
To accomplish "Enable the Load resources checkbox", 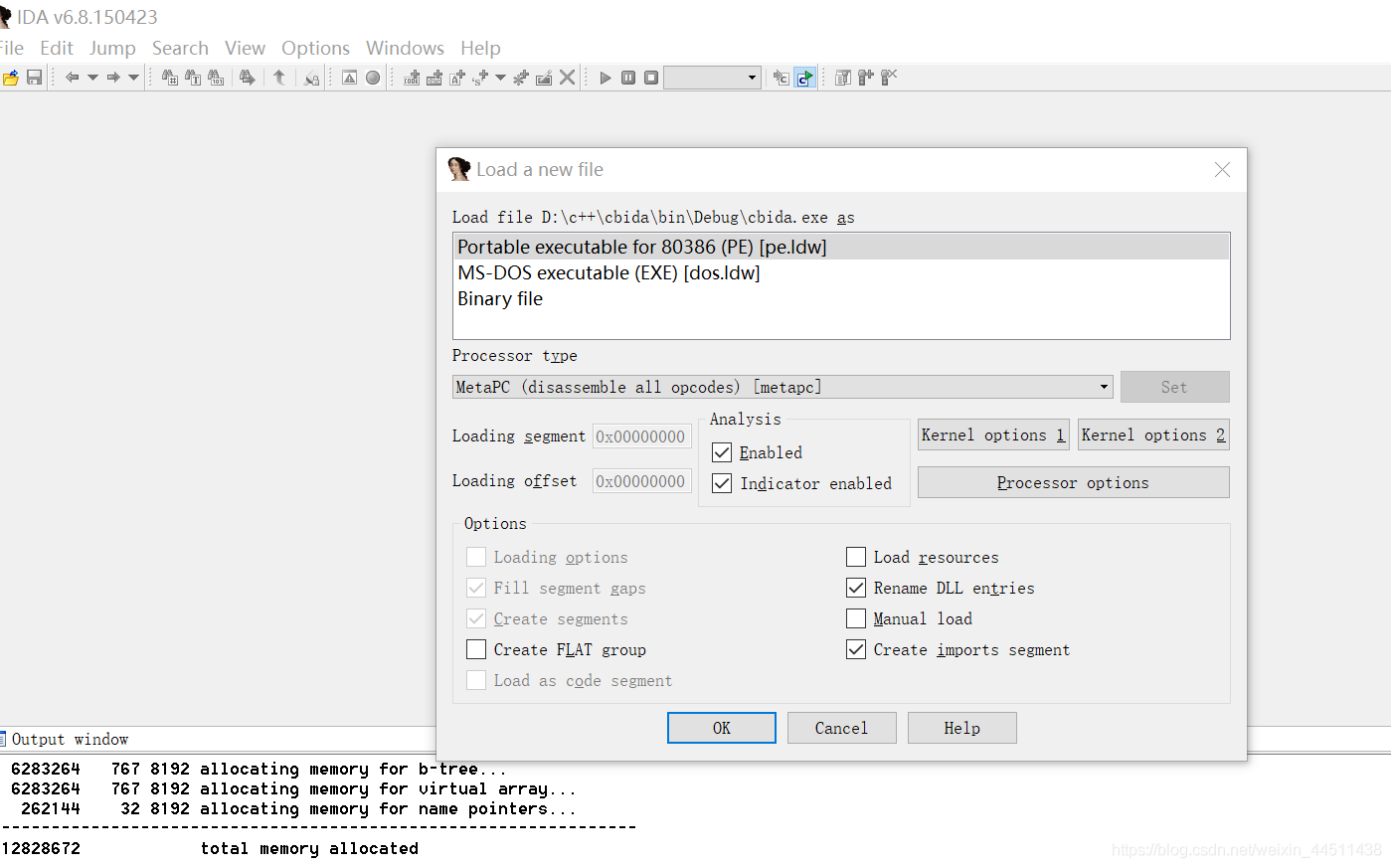I will point(856,557).
